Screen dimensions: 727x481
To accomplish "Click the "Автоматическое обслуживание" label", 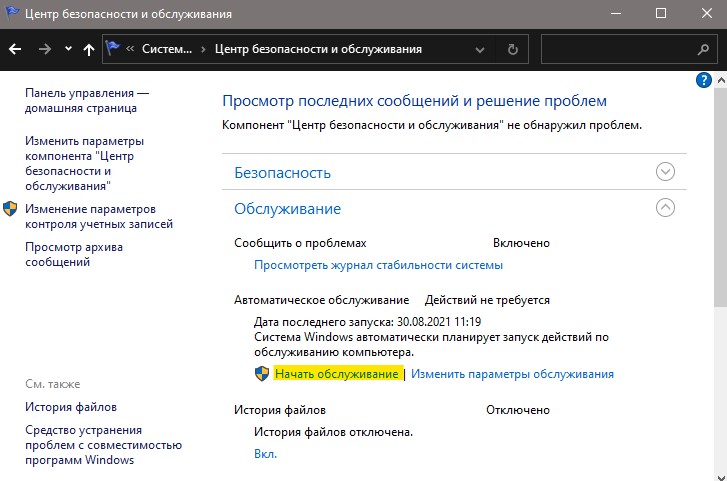I will [321, 300].
